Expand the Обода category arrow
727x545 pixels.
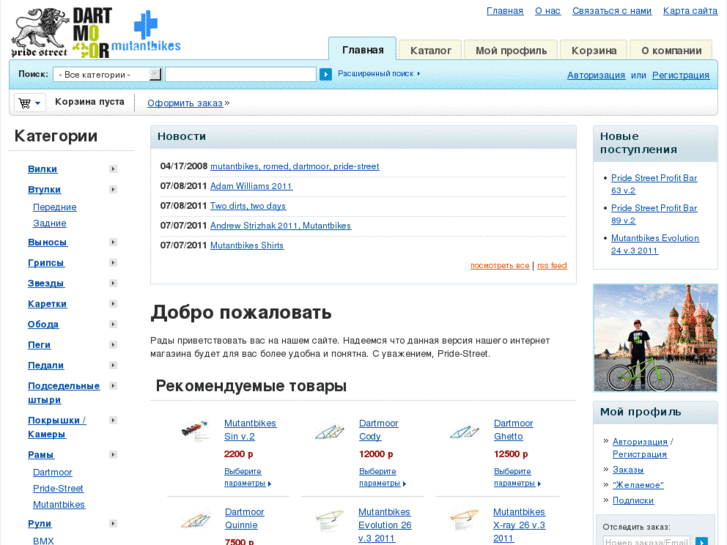pyautogui.click(x=113, y=324)
